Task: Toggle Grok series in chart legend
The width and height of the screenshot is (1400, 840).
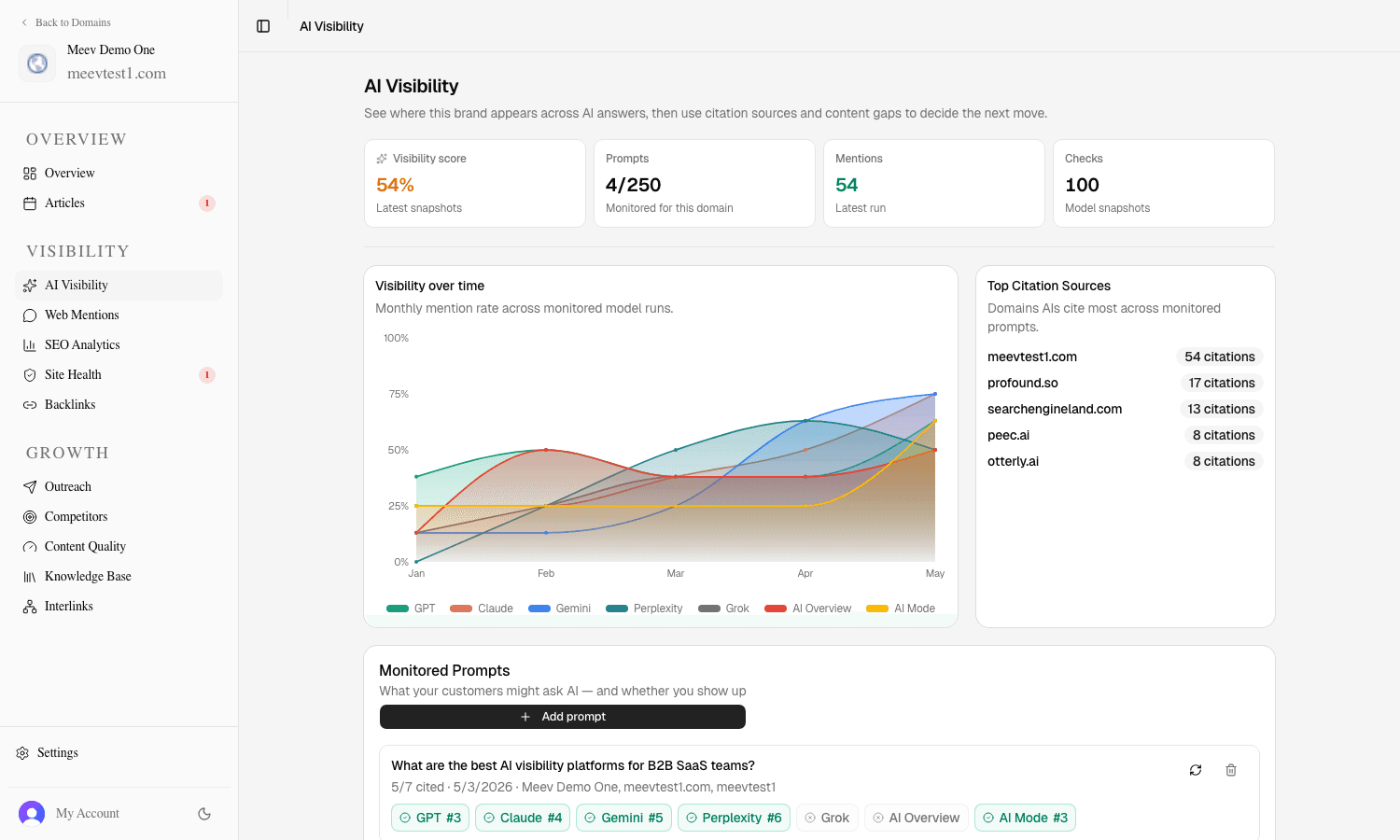Action: tap(724, 609)
